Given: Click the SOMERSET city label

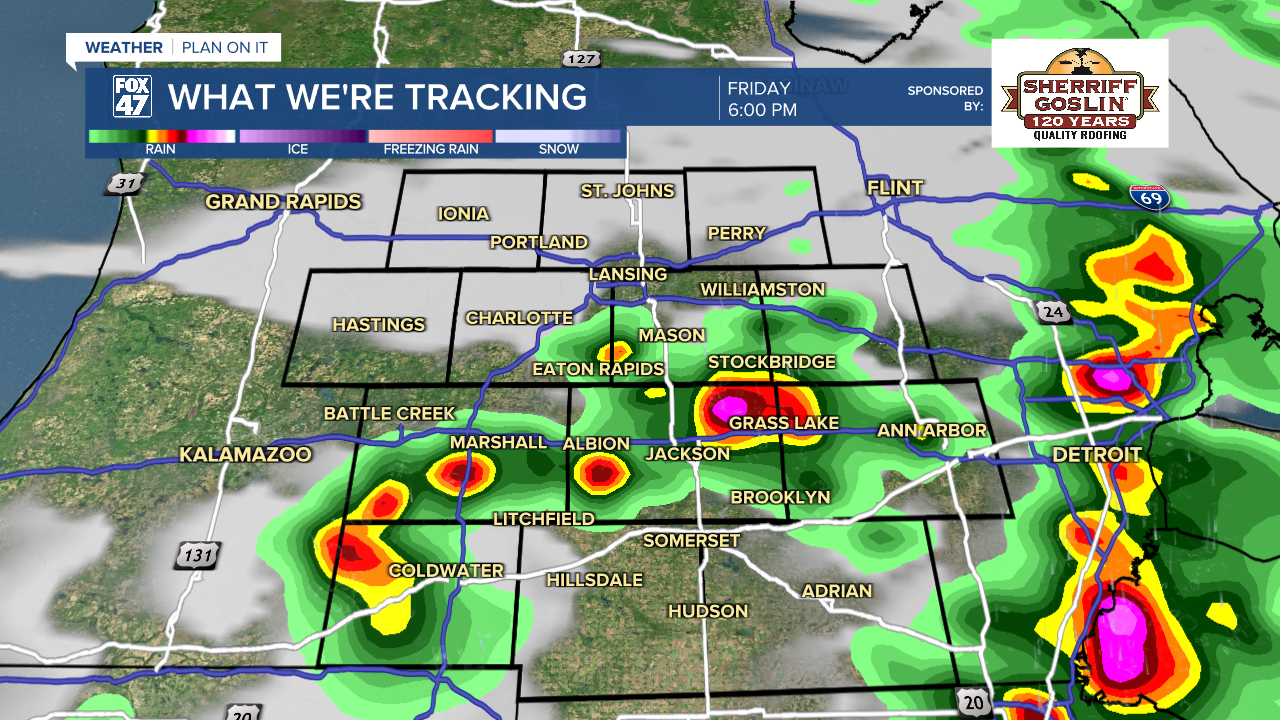Looking at the screenshot, I should [692, 541].
